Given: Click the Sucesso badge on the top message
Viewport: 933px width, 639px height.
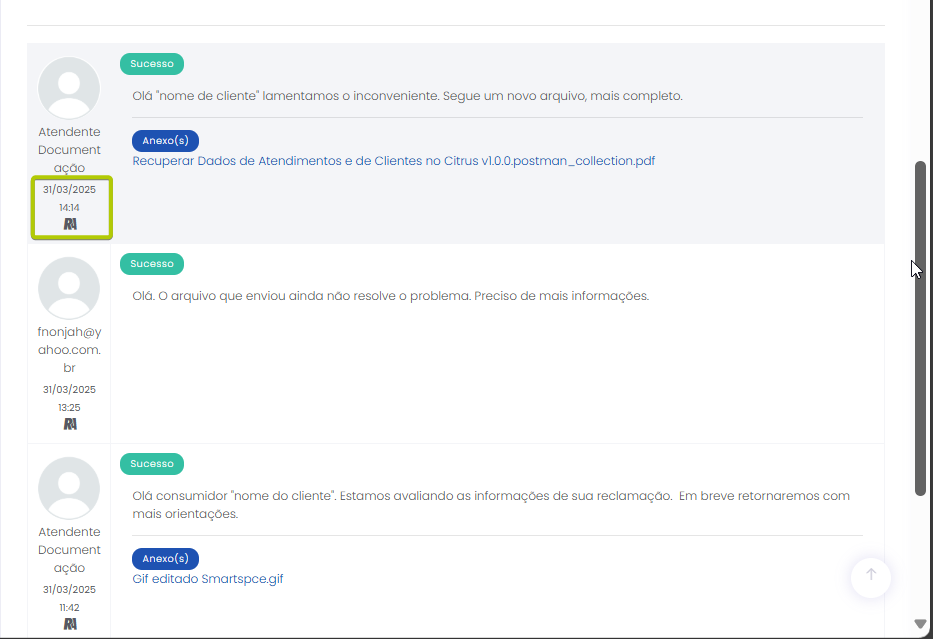Looking at the screenshot, I should point(152,64).
